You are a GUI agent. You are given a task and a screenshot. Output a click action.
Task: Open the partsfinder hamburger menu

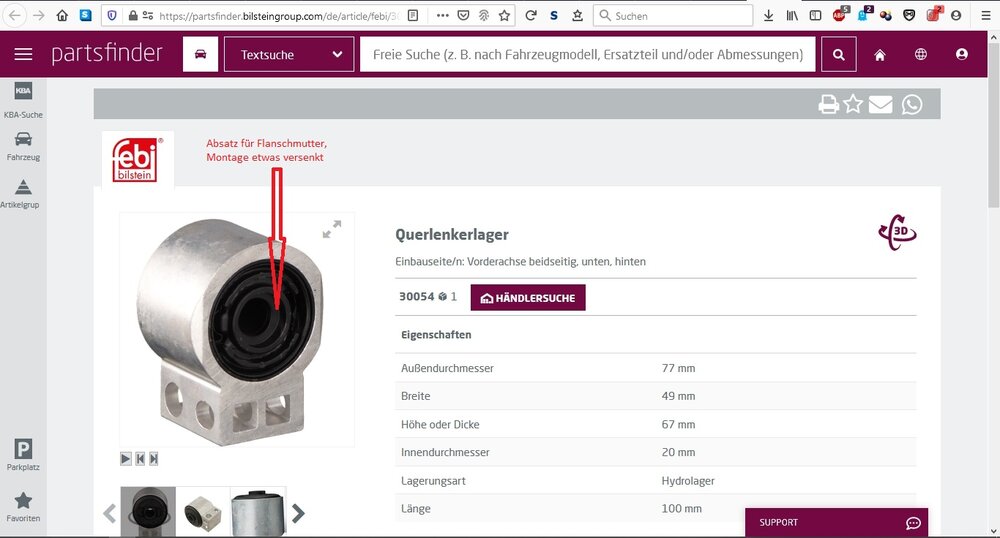tap(23, 54)
